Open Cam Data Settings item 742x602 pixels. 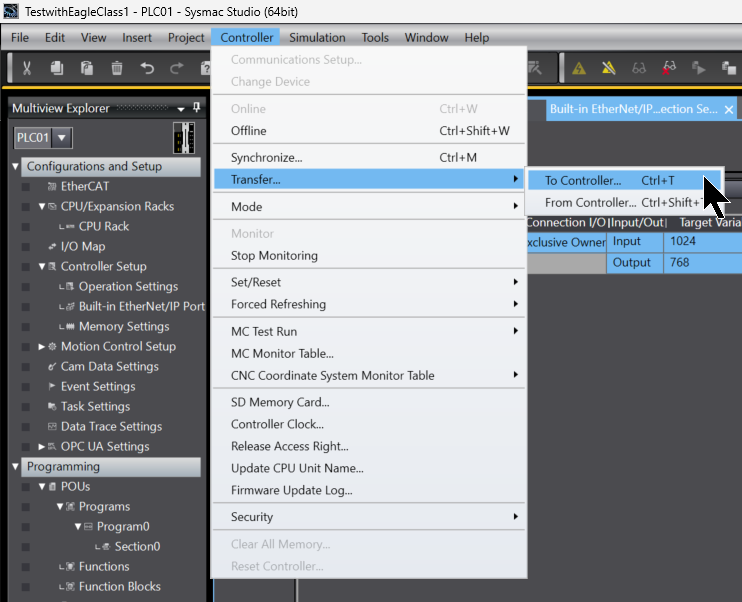click(109, 366)
